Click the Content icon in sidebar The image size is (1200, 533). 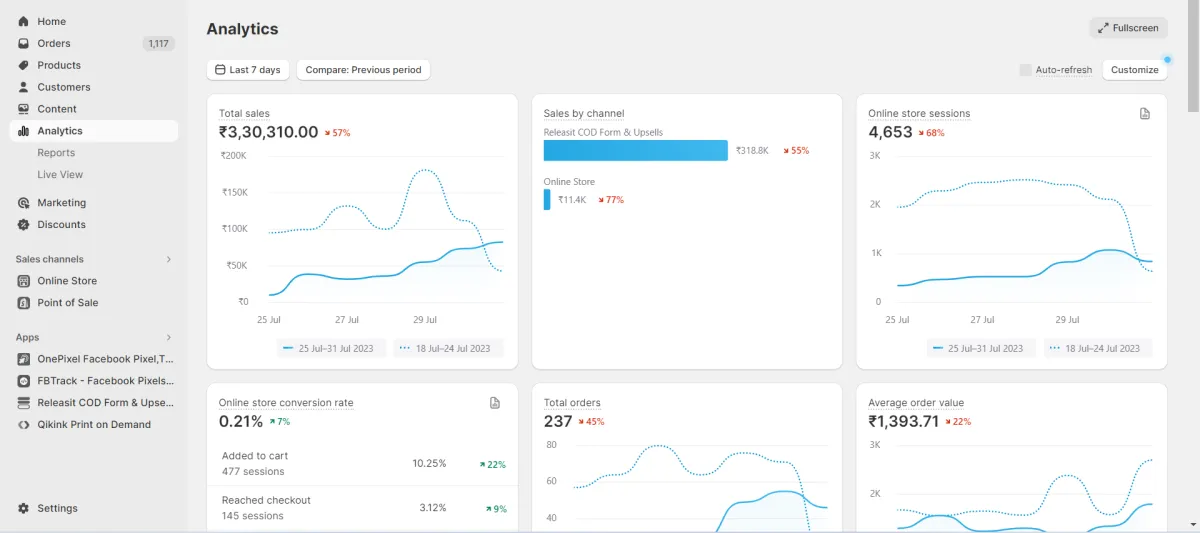click(24, 109)
